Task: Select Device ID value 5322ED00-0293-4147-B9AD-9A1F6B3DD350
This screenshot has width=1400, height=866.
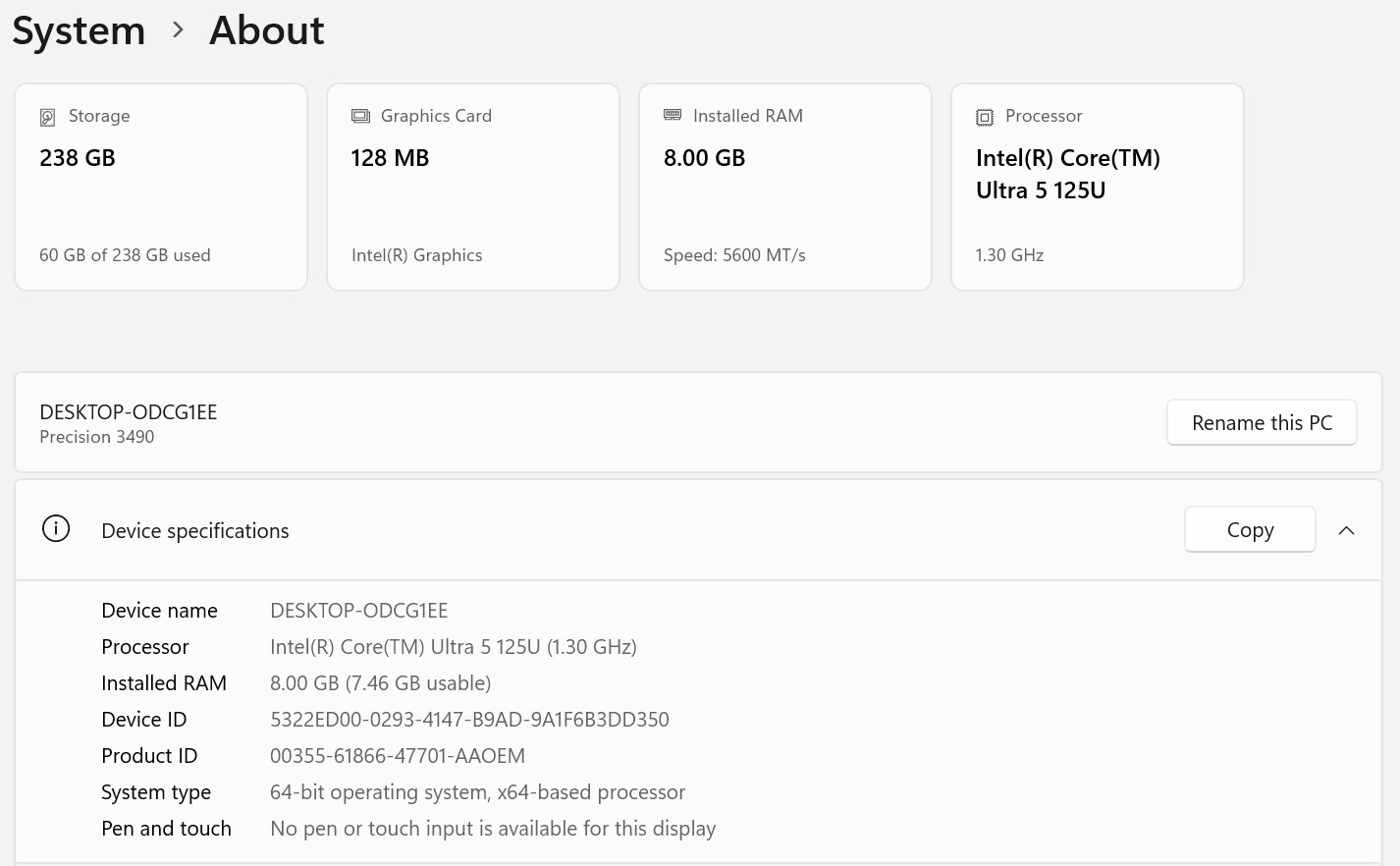Action: tap(469, 720)
